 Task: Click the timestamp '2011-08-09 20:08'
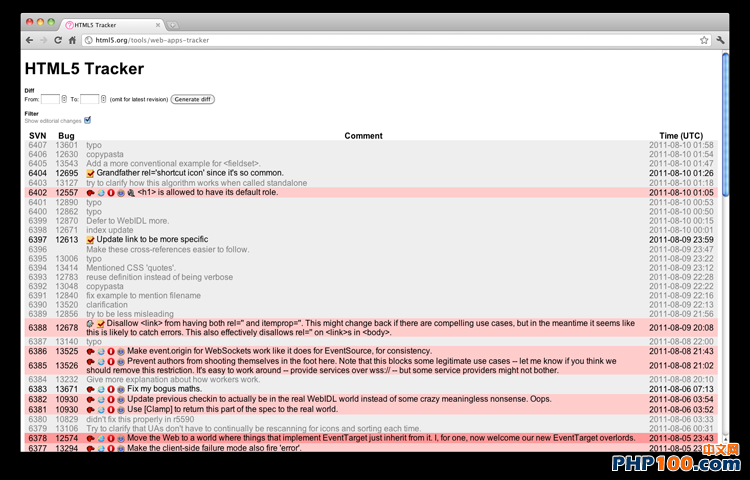pyautogui.click(x=681, y=327)
